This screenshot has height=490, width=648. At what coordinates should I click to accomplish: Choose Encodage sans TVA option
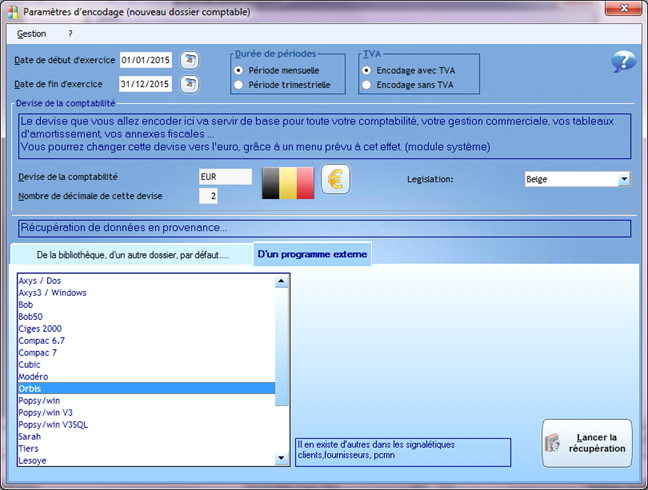pos(366,85)
